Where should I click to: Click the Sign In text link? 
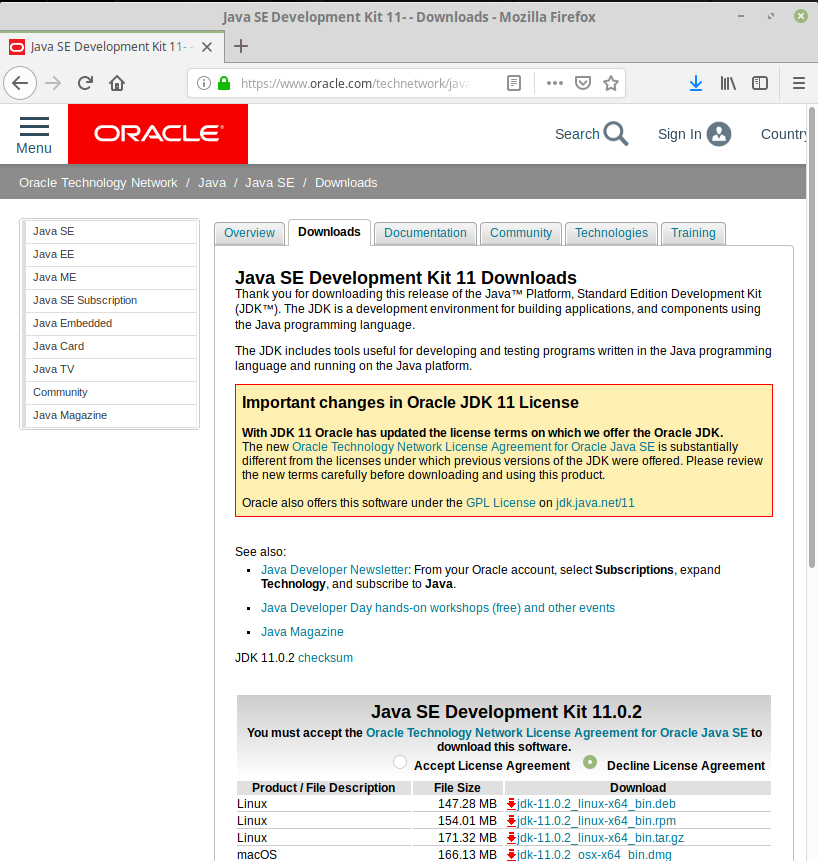[x=680, y=134]
